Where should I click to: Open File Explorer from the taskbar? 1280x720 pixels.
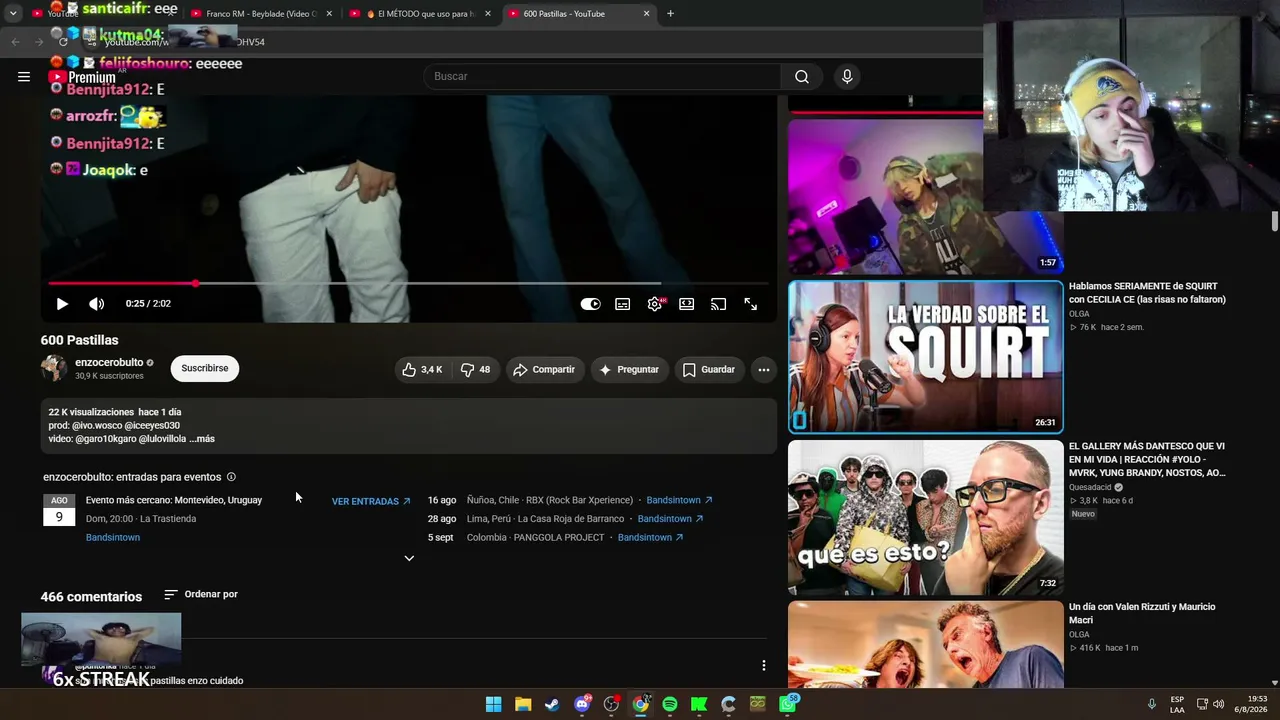pyautogui.click(x=523, y=704)
